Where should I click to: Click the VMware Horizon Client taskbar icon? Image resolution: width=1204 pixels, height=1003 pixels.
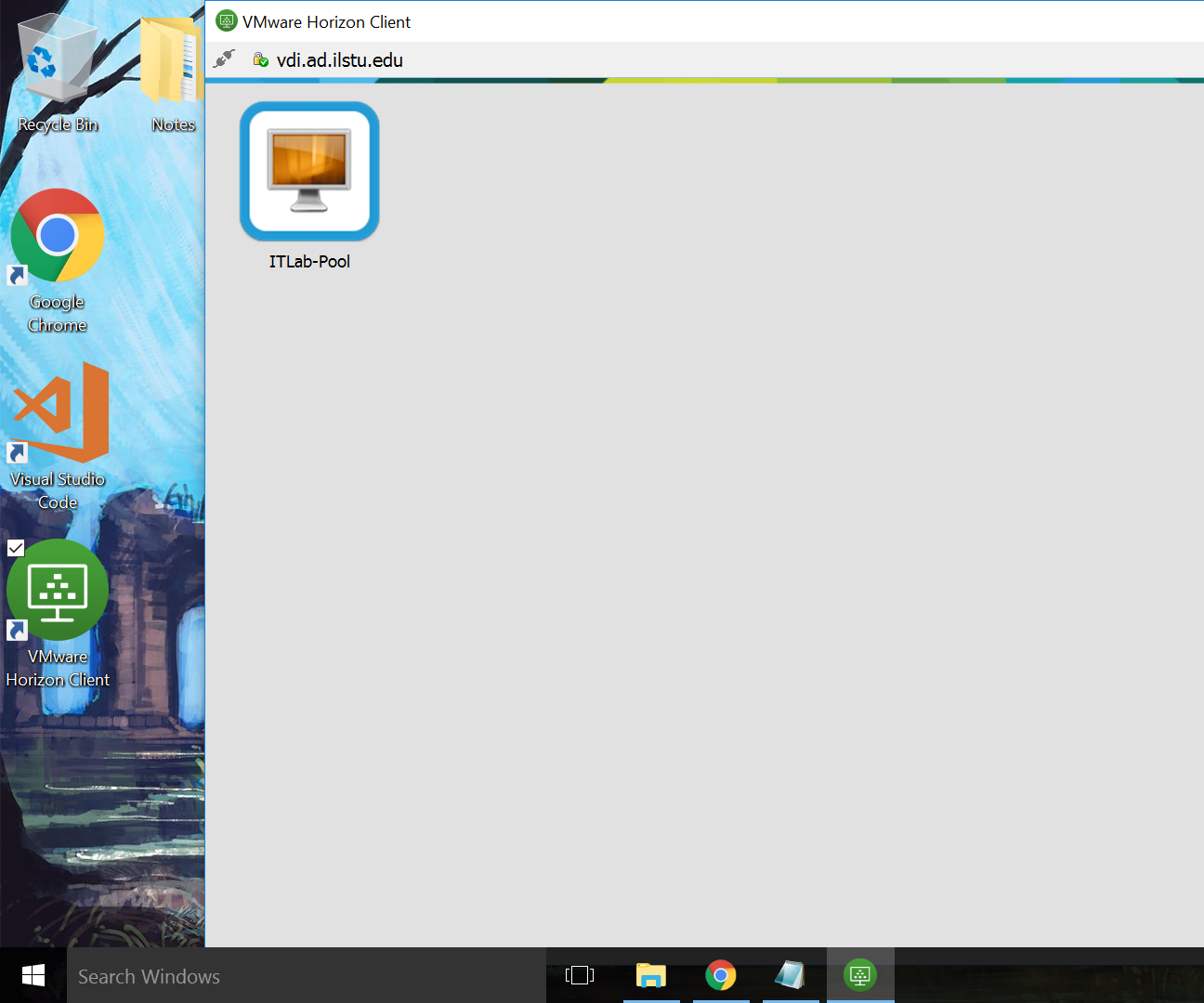(860, 975)
